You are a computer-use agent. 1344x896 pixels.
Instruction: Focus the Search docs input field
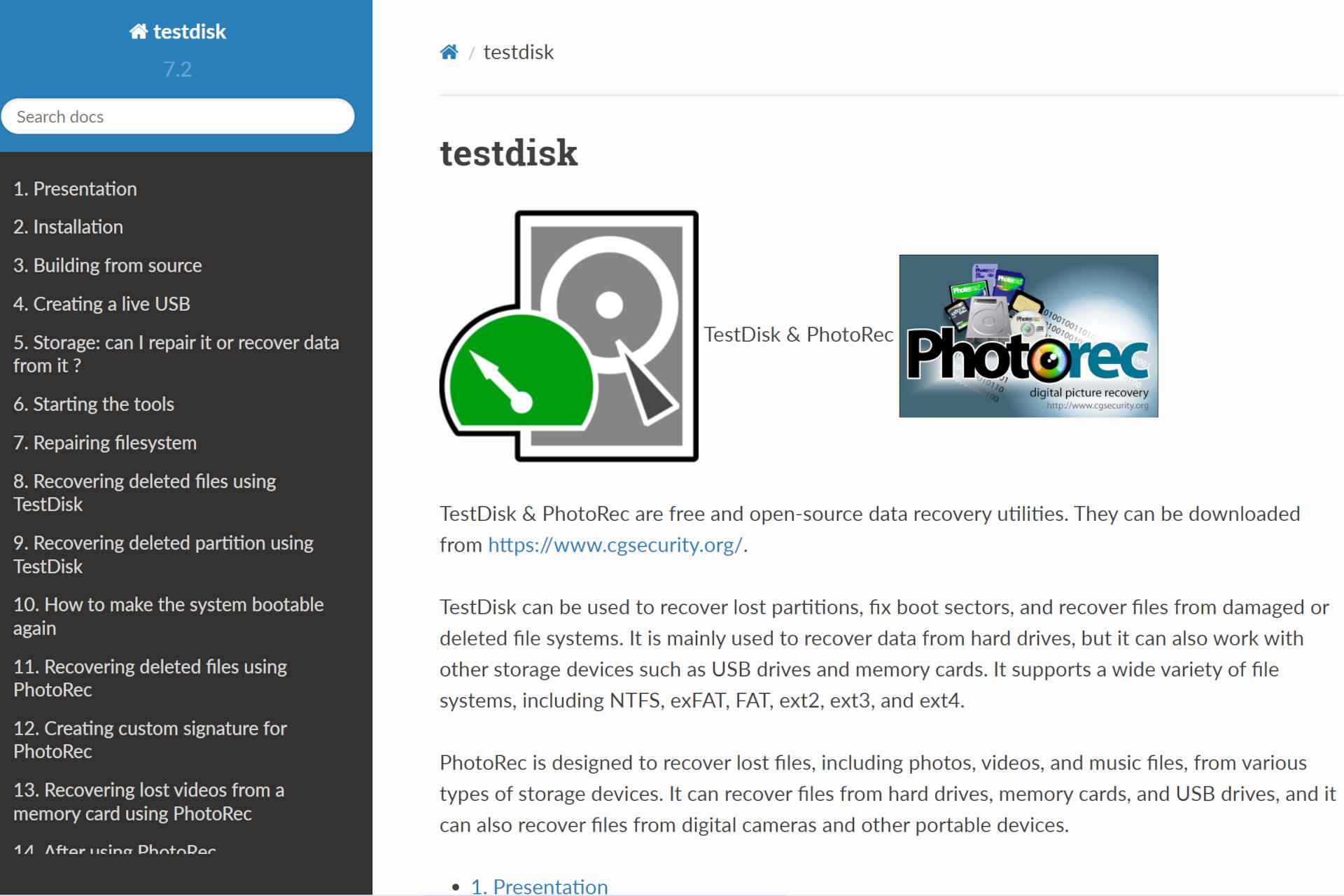178,116
